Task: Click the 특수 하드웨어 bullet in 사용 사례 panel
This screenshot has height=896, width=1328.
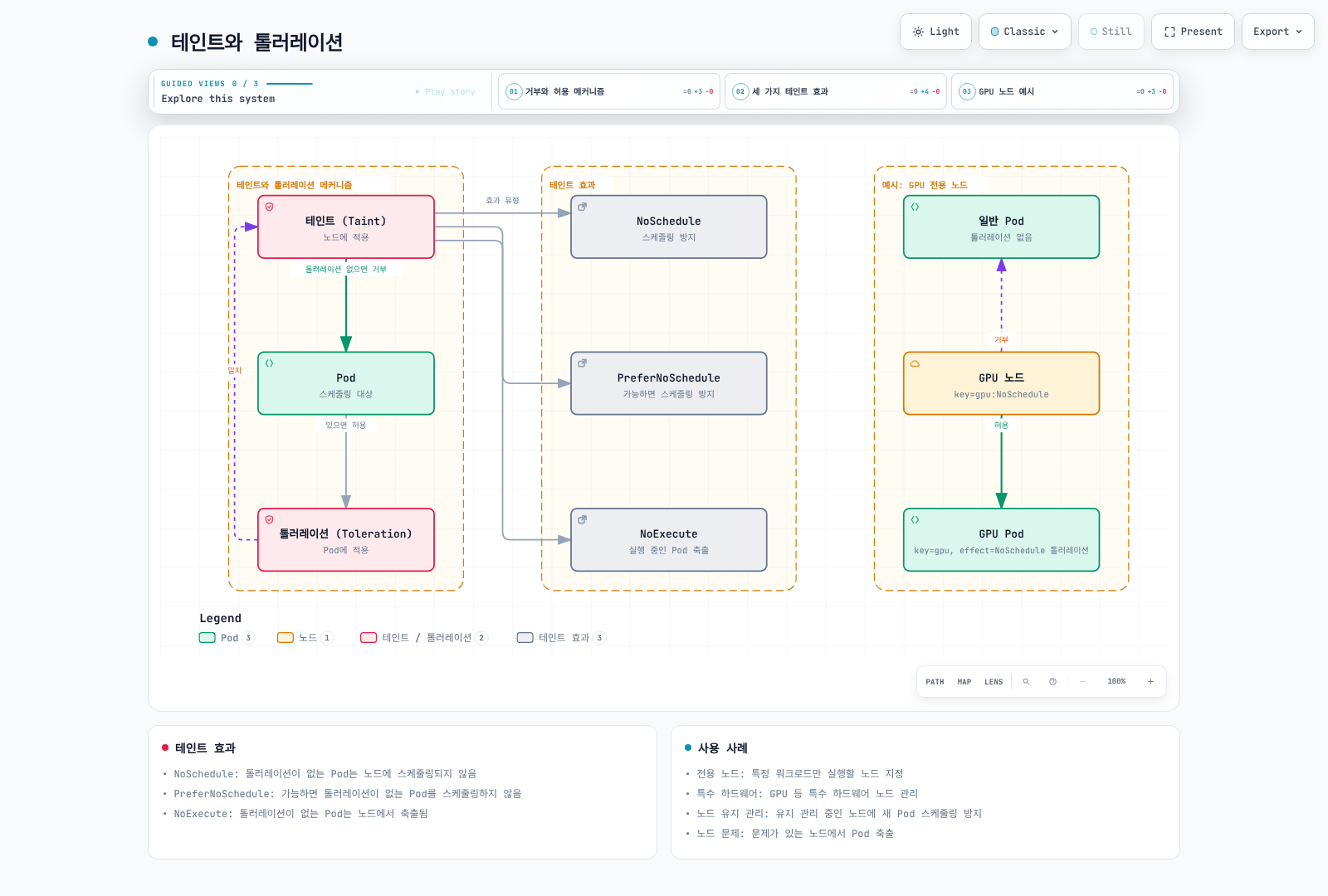Action: [x=808, y=794]
